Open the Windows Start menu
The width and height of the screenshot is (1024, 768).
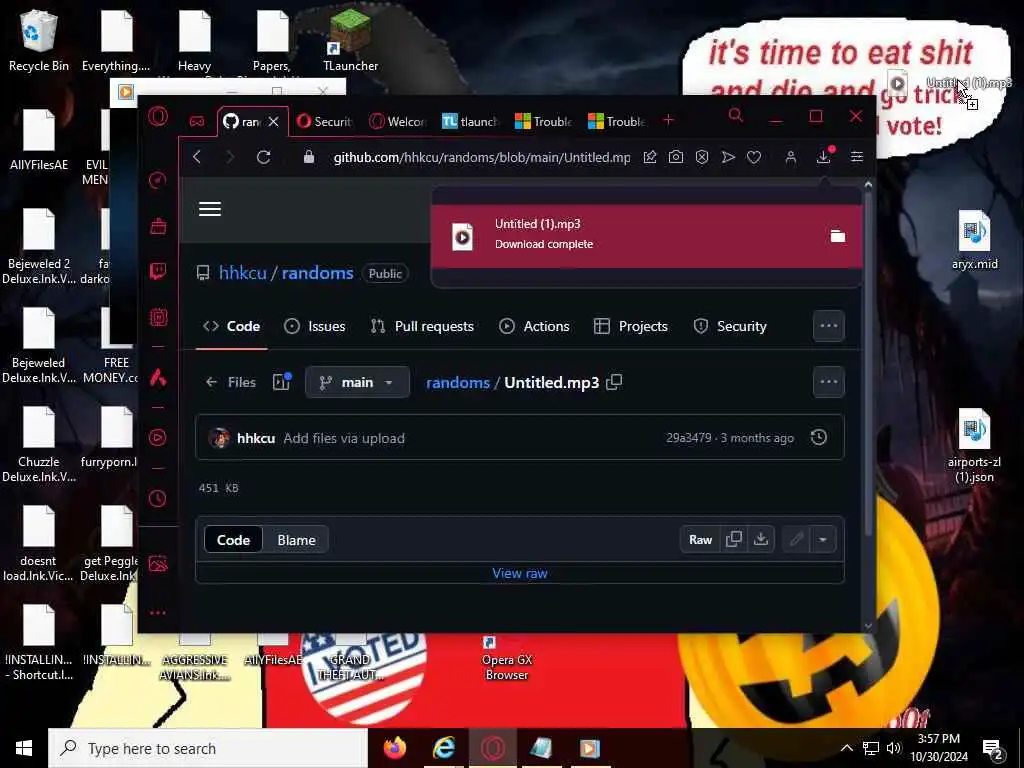pos(24,748)
